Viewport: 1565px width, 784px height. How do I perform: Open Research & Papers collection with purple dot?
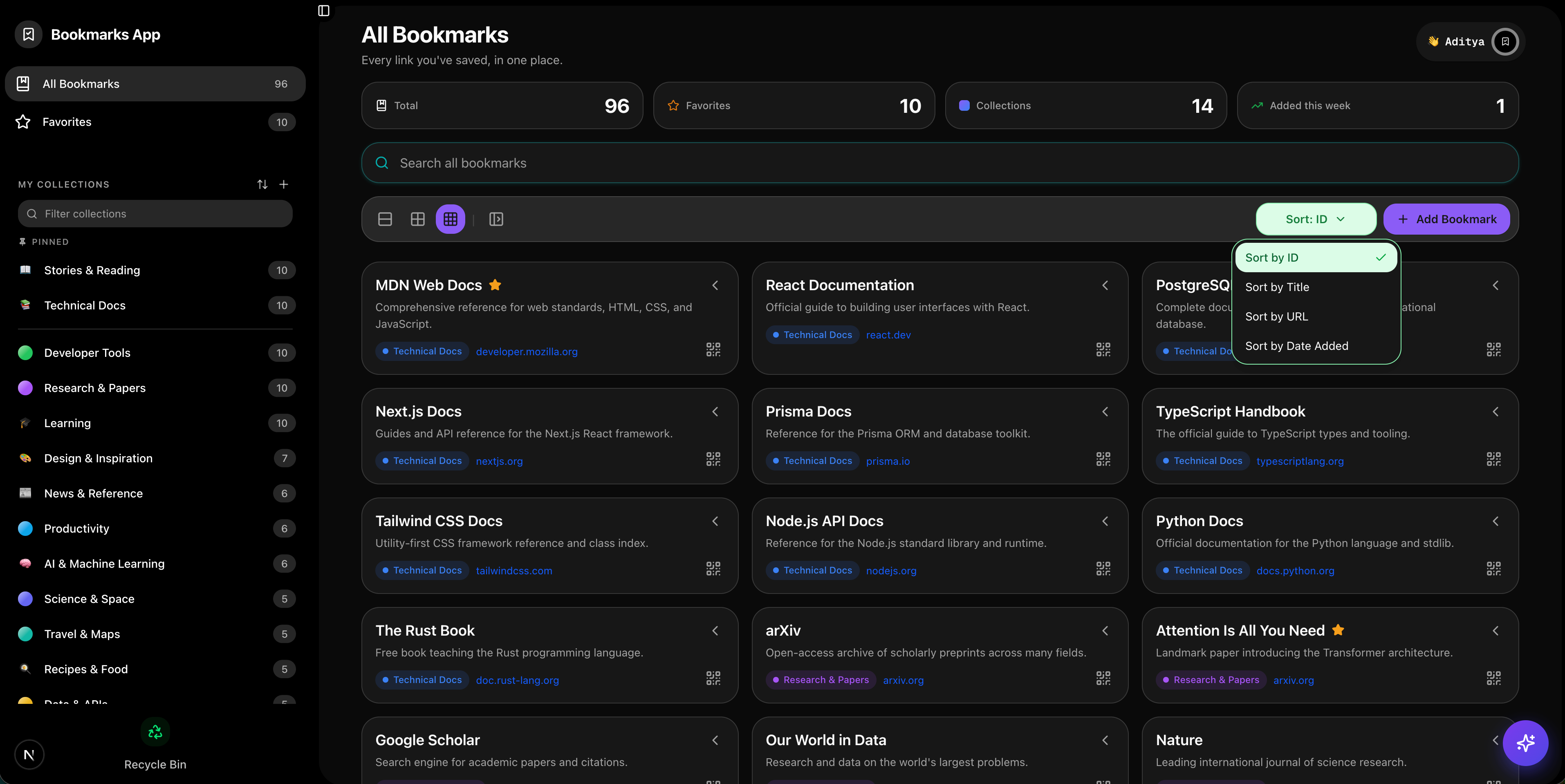155,388
